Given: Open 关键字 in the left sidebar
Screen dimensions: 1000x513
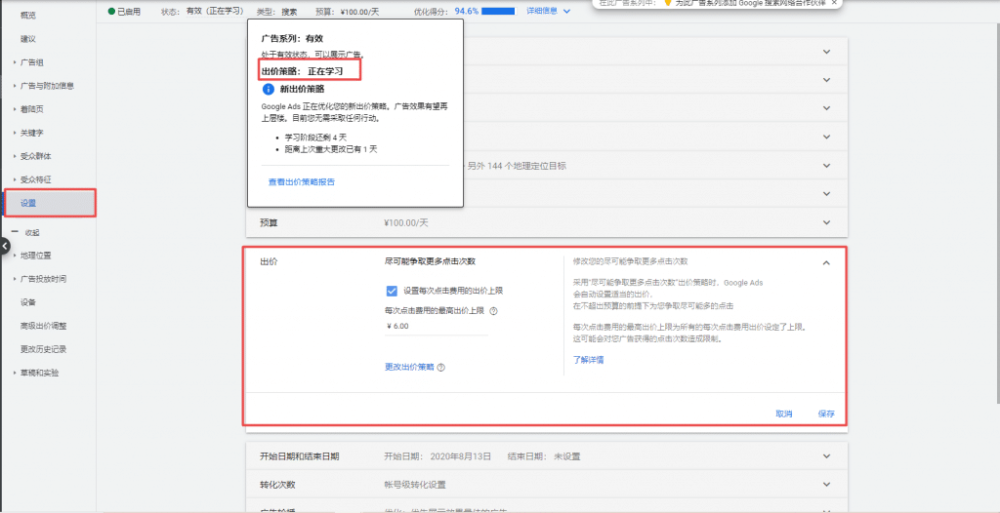Looking at the screenshot, I should 32,132.
